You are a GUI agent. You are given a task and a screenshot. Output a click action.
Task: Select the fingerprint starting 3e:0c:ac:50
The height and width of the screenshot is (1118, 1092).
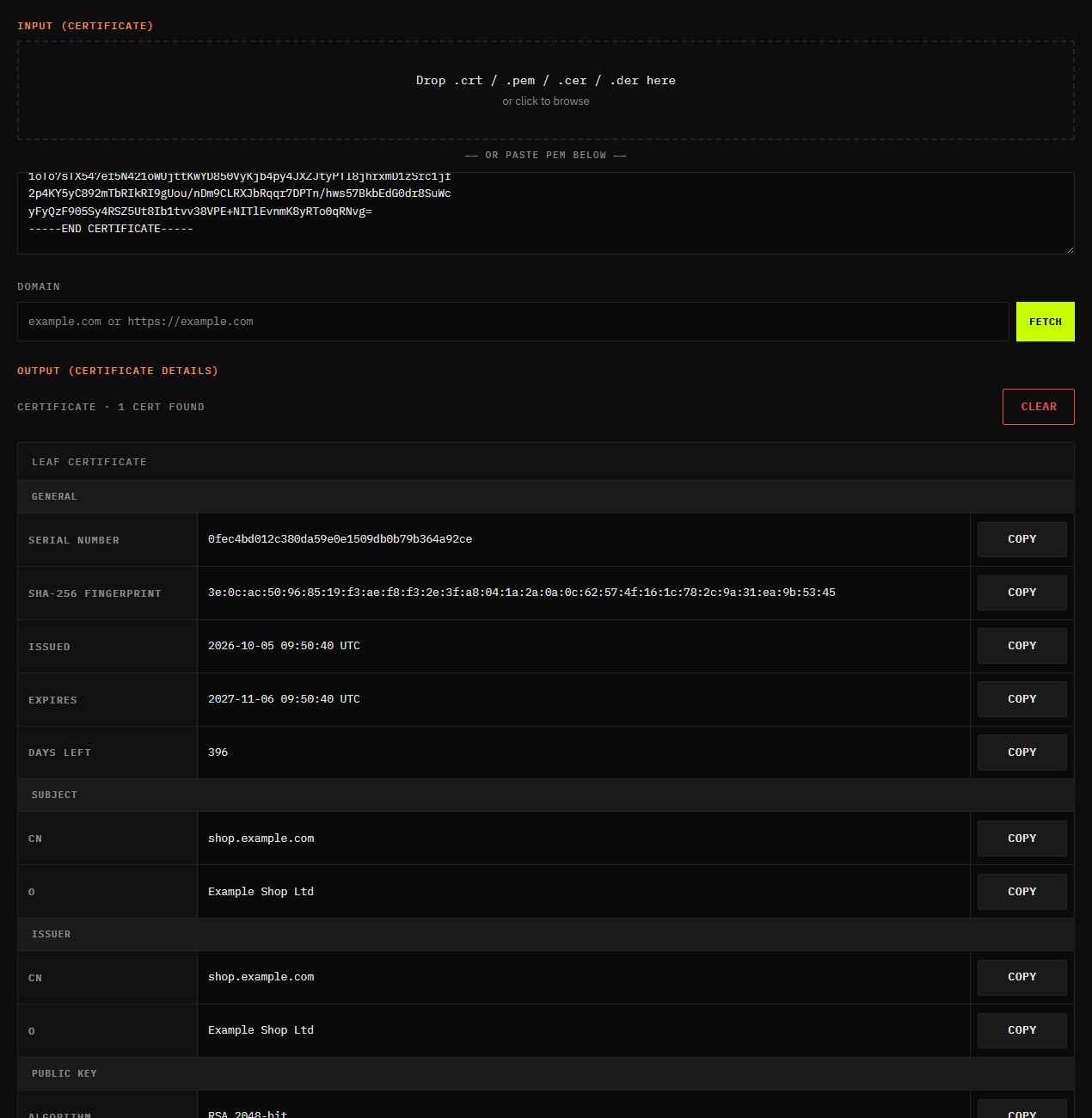(x=522, y=593)
